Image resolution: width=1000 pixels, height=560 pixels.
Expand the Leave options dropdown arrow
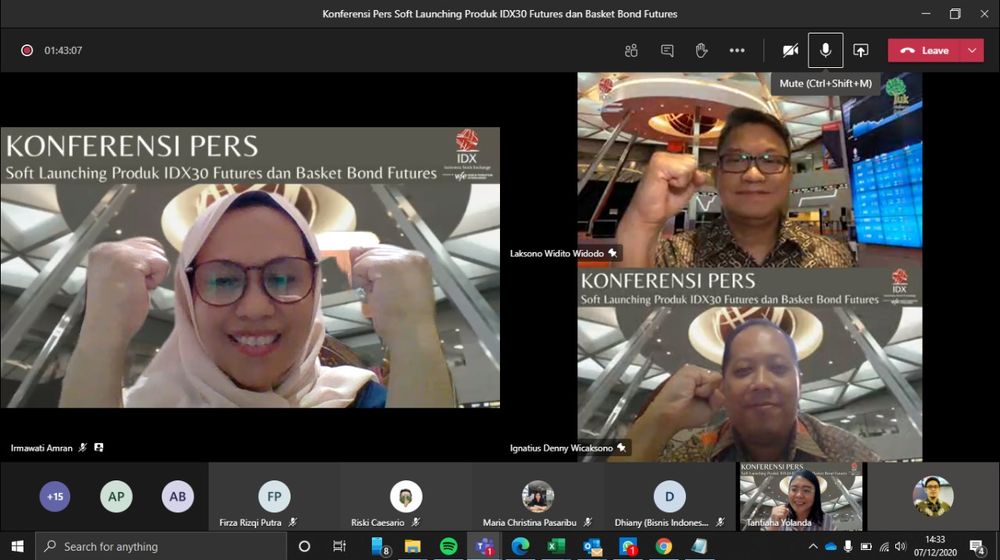[973, 51]
